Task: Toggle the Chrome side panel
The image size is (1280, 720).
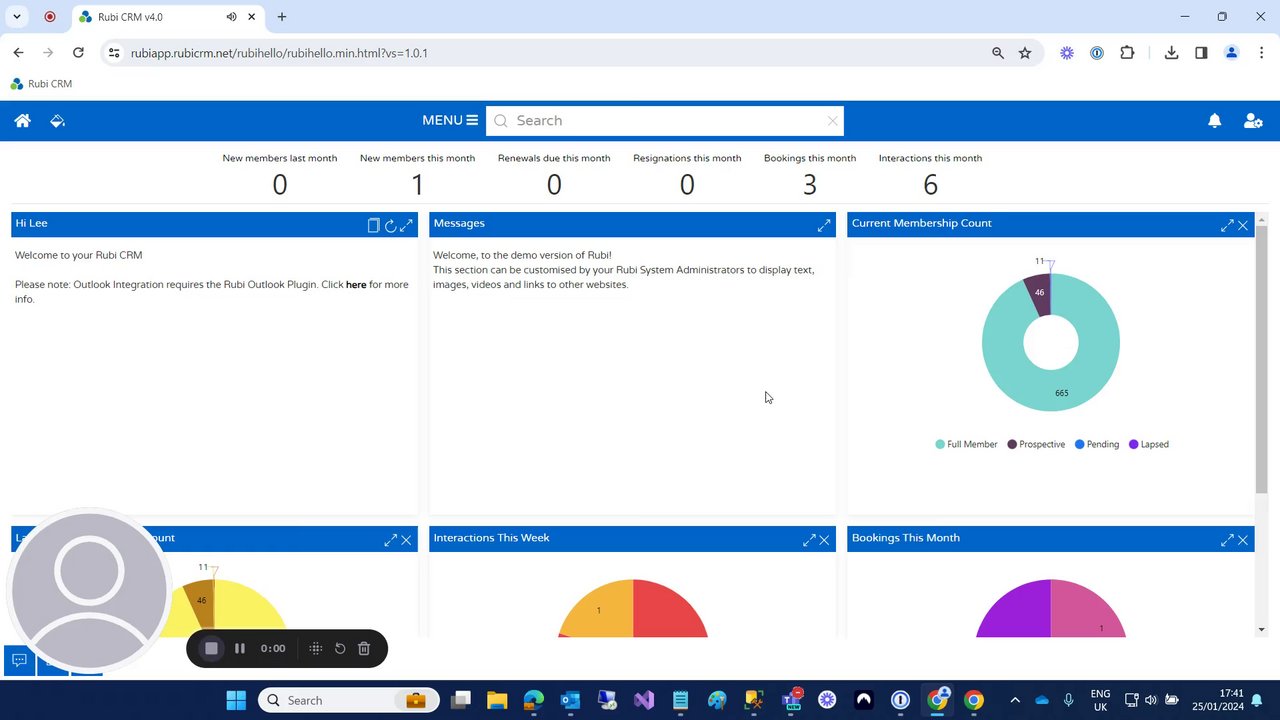Action: [x=1201, y=53]
